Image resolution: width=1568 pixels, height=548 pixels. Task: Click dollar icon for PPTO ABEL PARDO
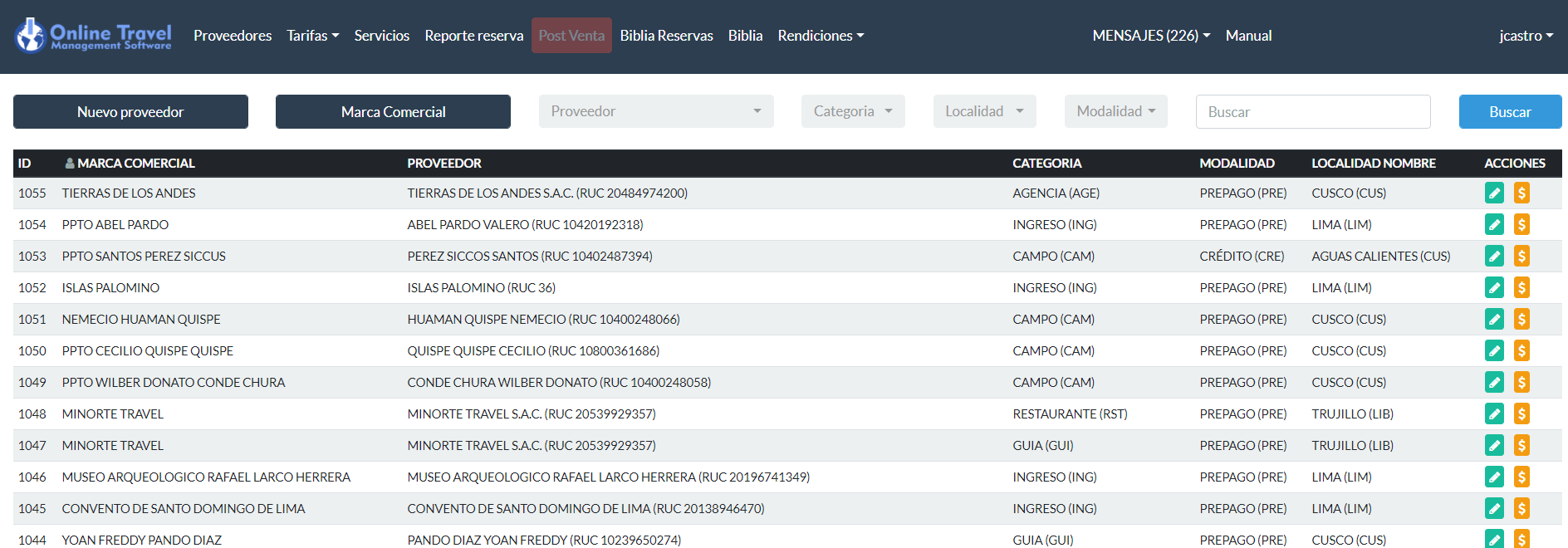(1521, 225)
